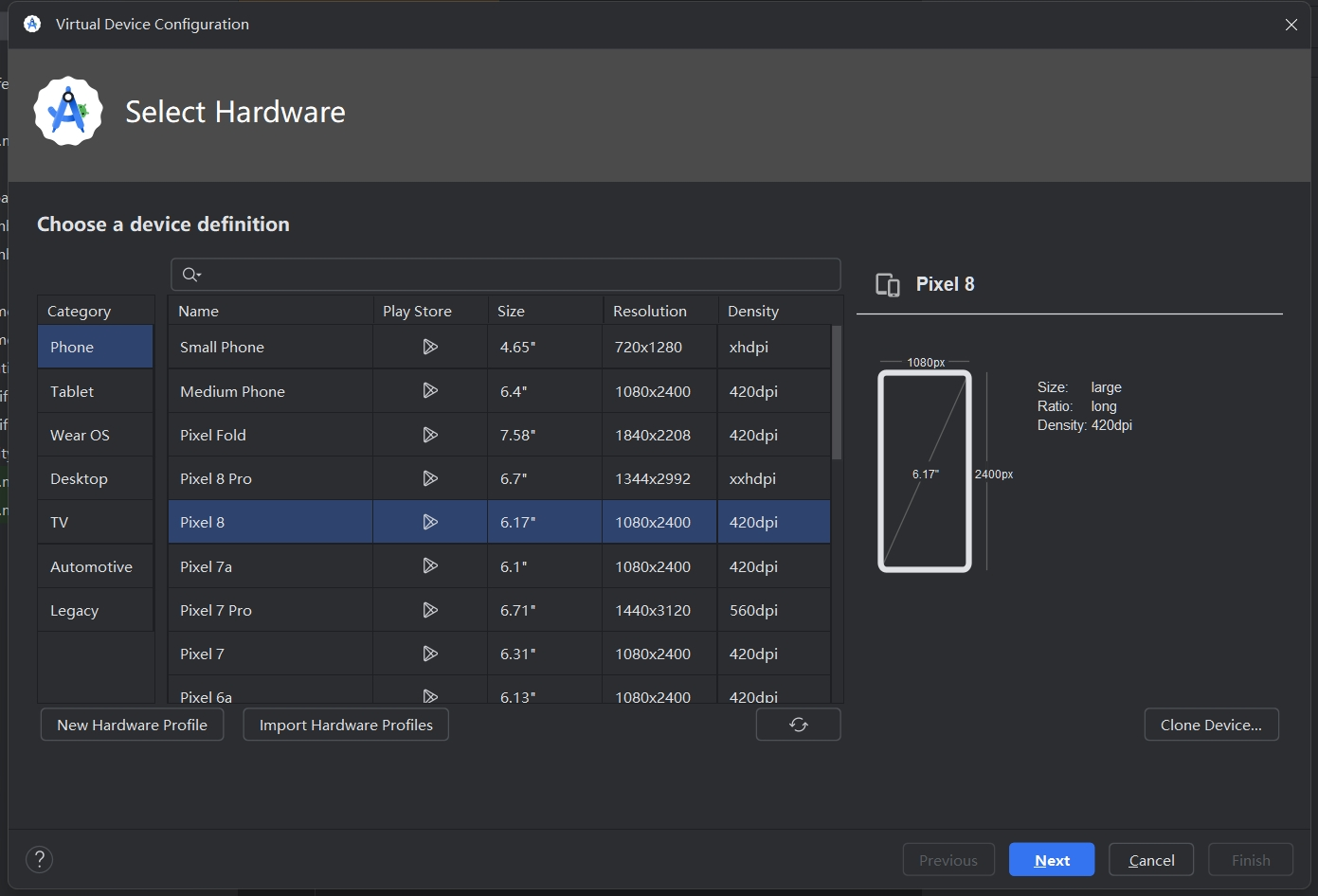Click the Play Store icon for Small Phone

(430, 347)
